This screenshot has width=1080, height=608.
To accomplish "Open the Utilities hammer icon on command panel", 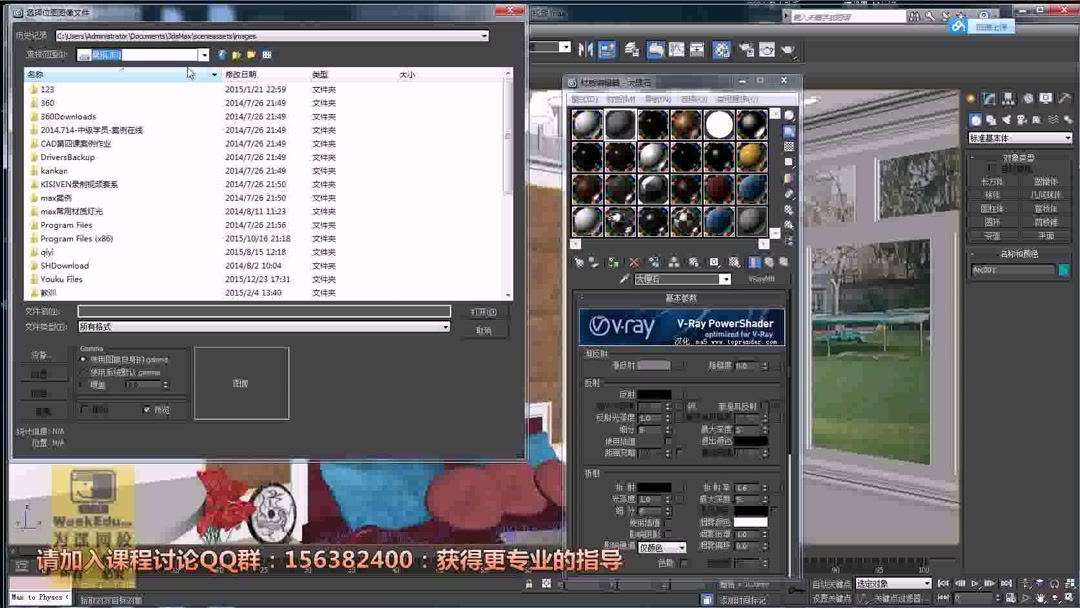I will coord(1065,98).
